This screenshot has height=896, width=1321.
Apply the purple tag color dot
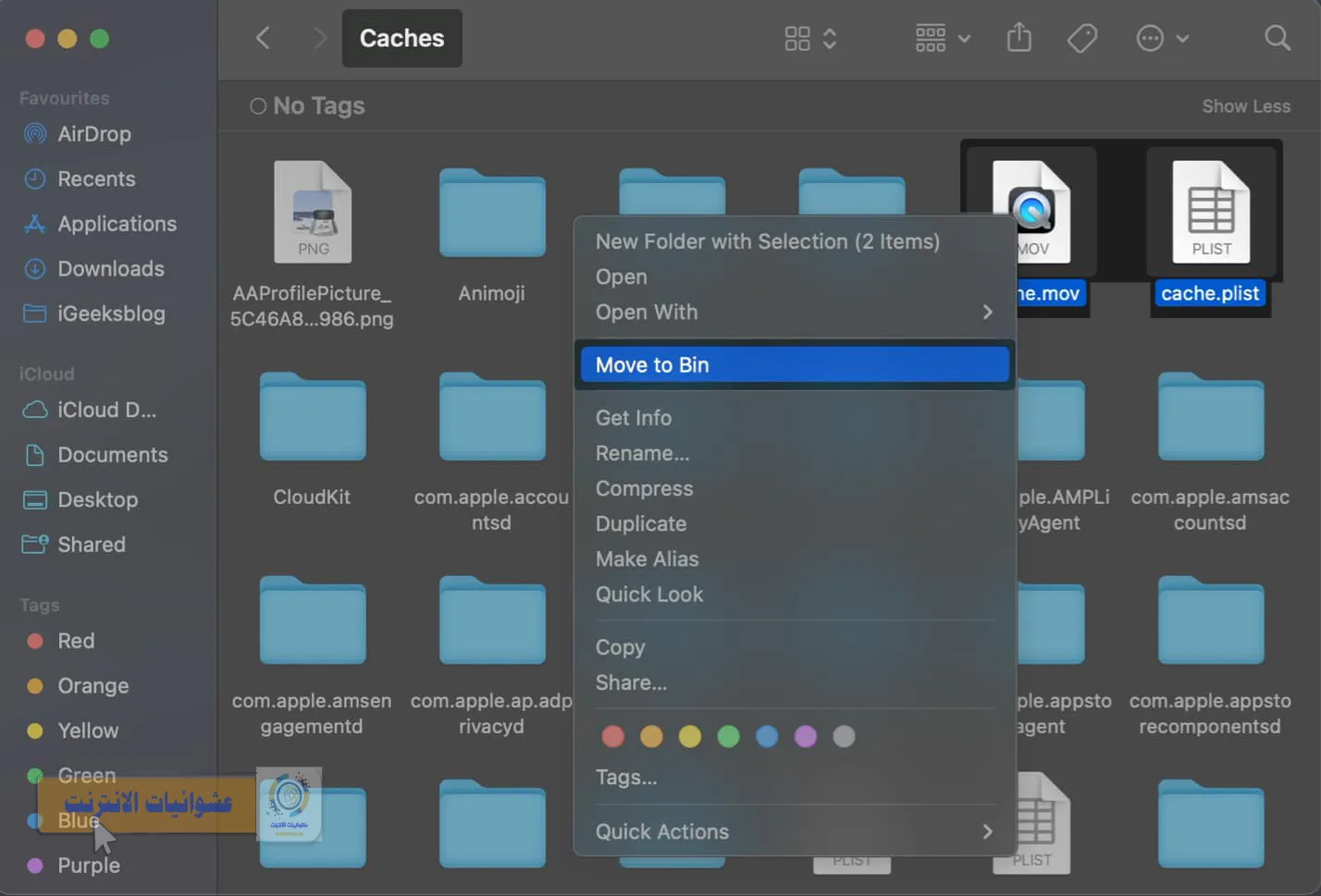806,736
